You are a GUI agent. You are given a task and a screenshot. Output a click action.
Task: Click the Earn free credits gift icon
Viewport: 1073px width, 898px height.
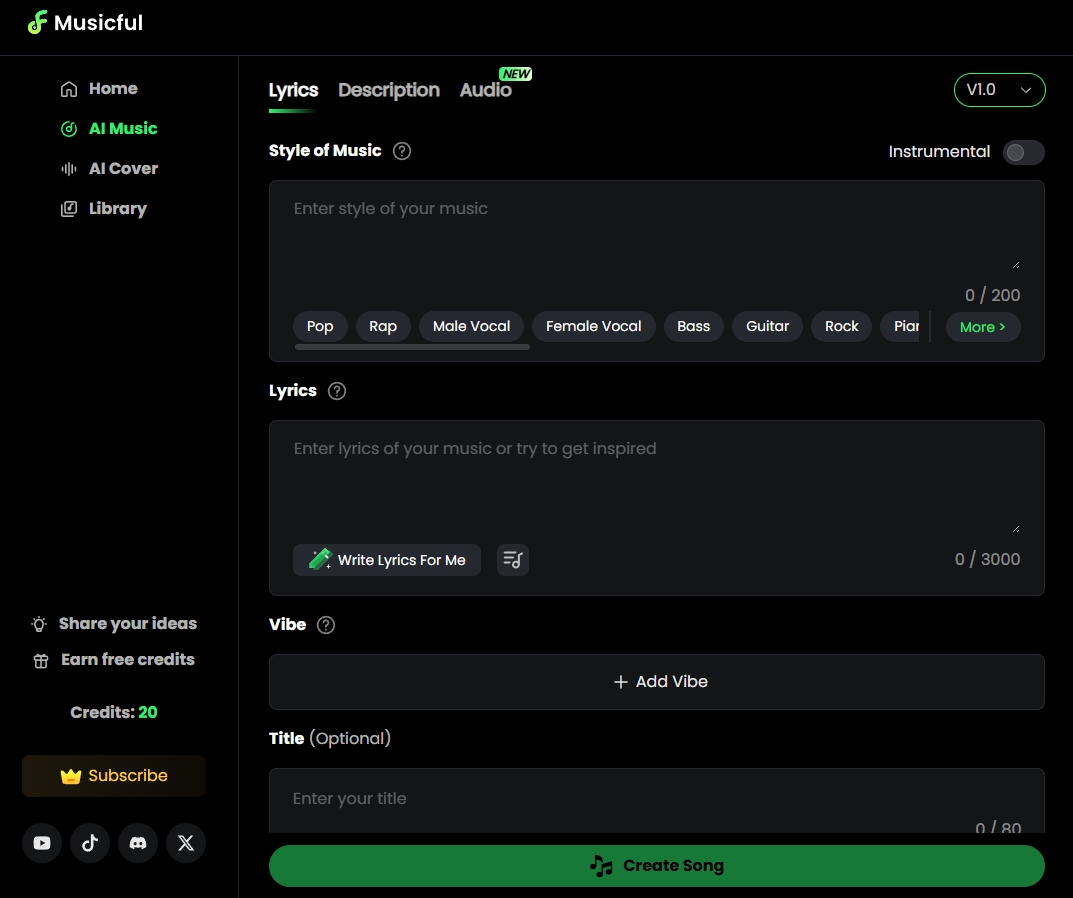tap(41, 660)
